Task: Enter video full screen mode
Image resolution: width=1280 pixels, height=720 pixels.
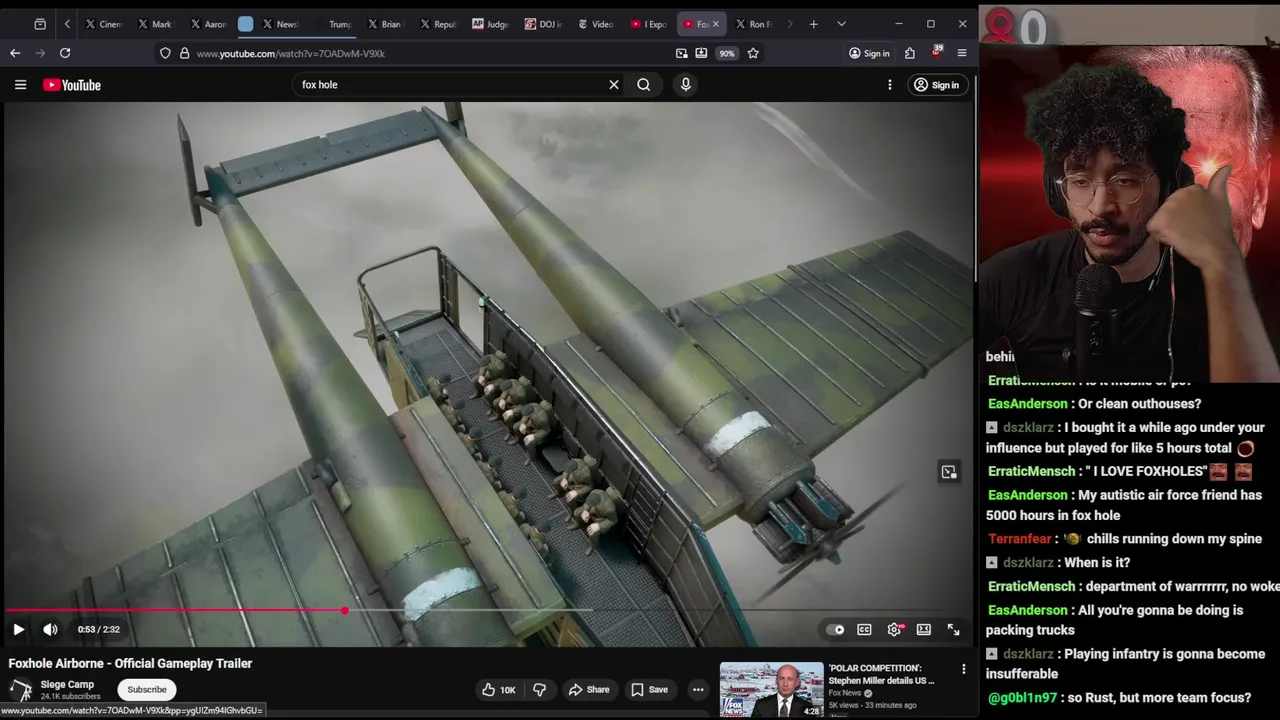Action: click(954, 629)
